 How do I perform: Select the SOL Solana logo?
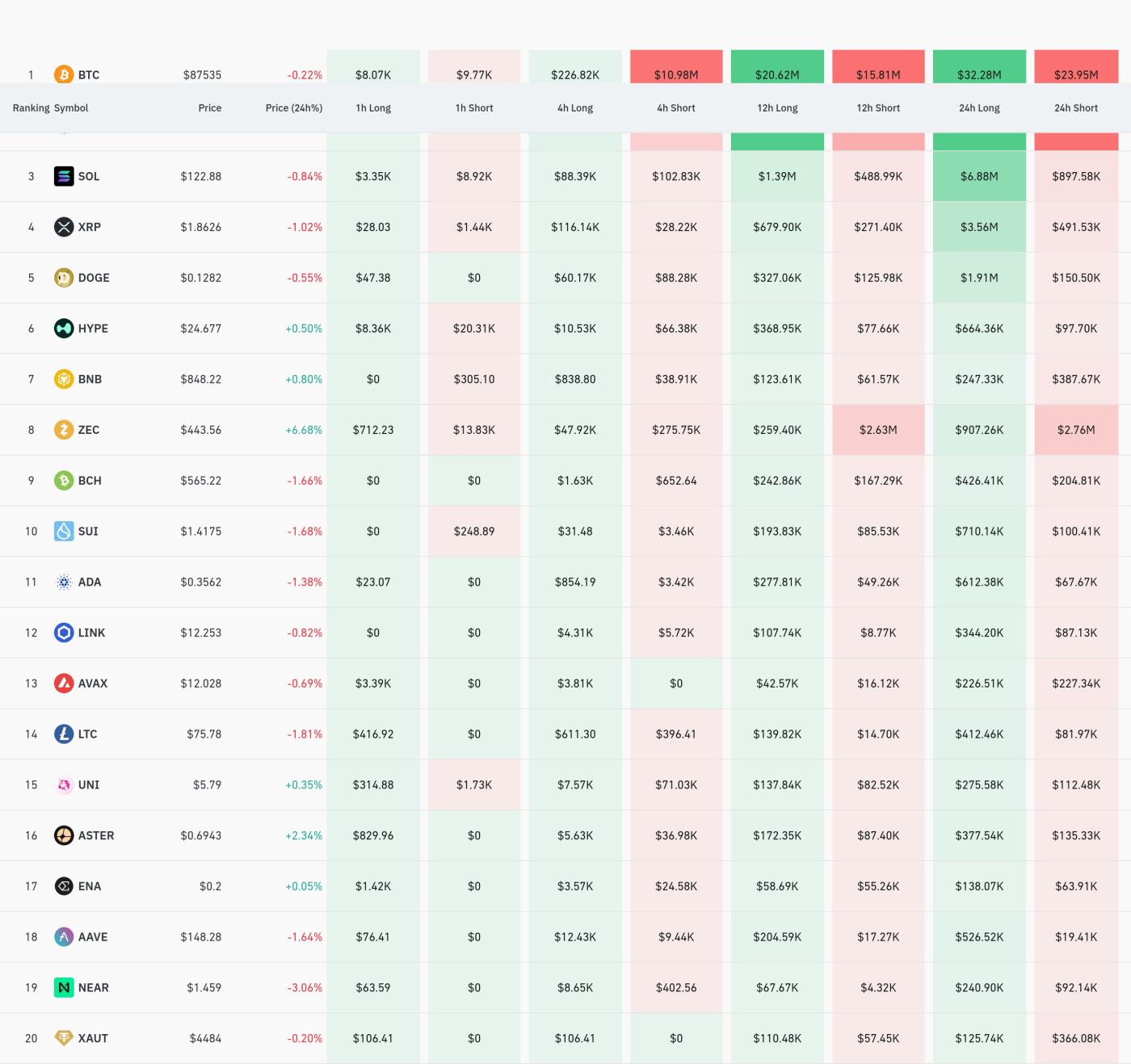[x=63, y=176]
